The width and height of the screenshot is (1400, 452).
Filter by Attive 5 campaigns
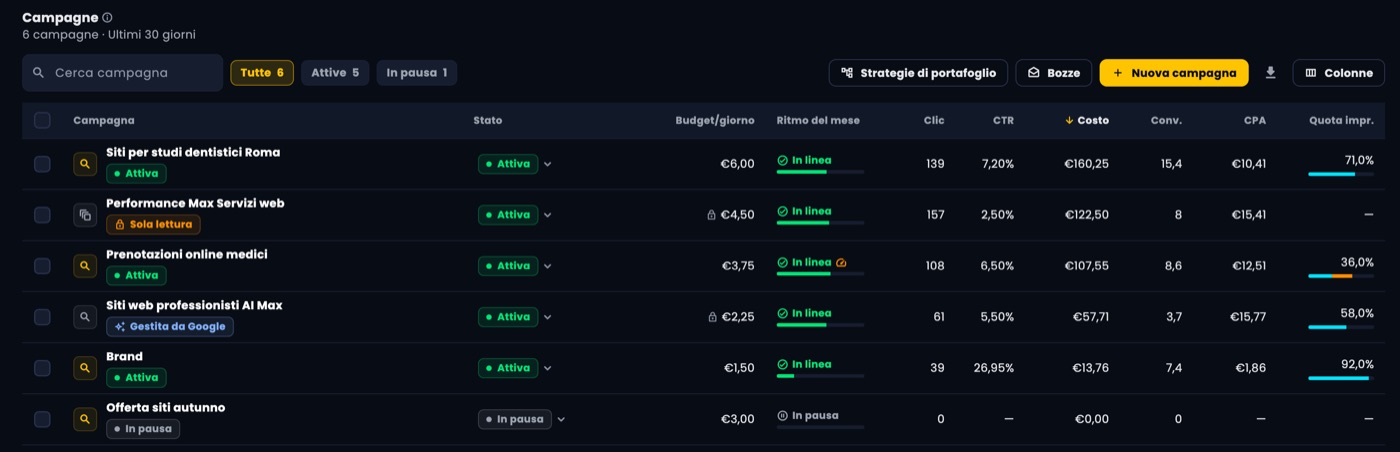tap(335, 73)
